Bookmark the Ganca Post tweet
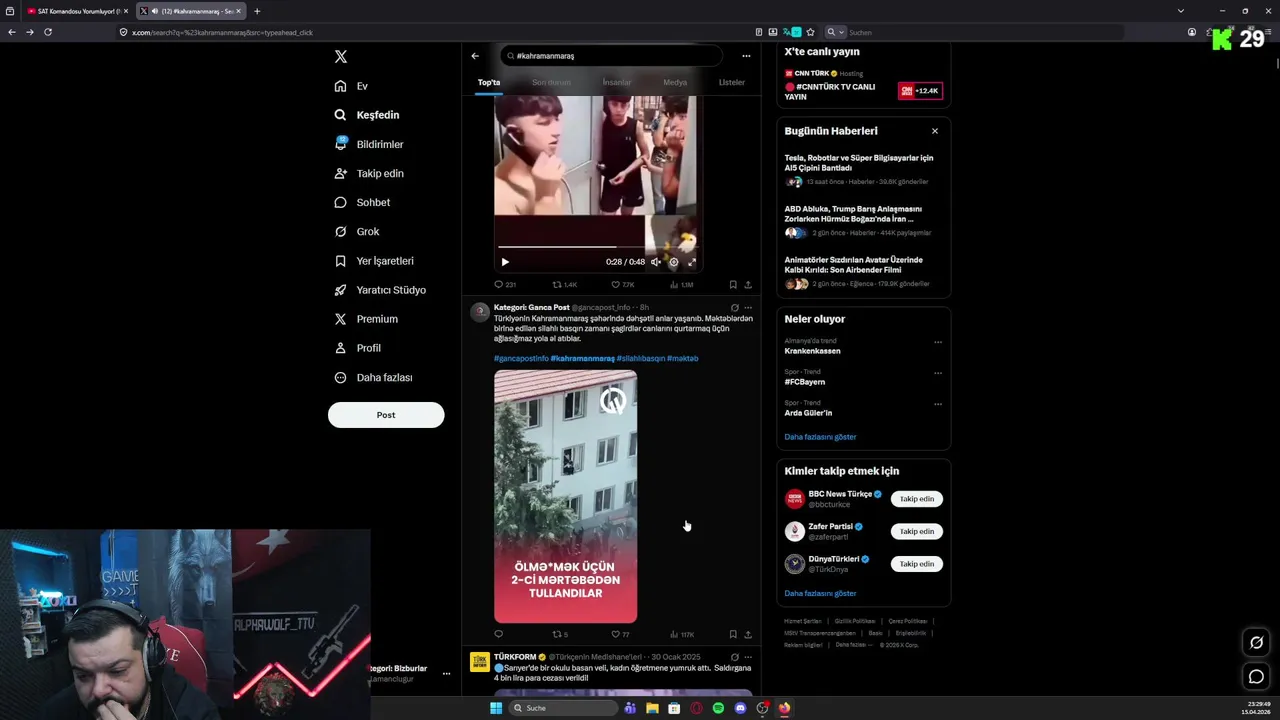1280x720 pixels. (x=733, y=634)
